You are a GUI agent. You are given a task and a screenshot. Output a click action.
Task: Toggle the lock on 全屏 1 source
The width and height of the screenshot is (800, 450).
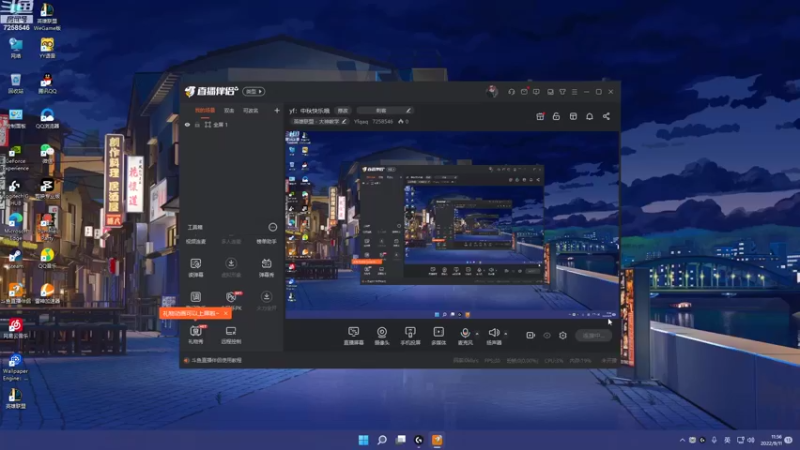click(197, 124)
